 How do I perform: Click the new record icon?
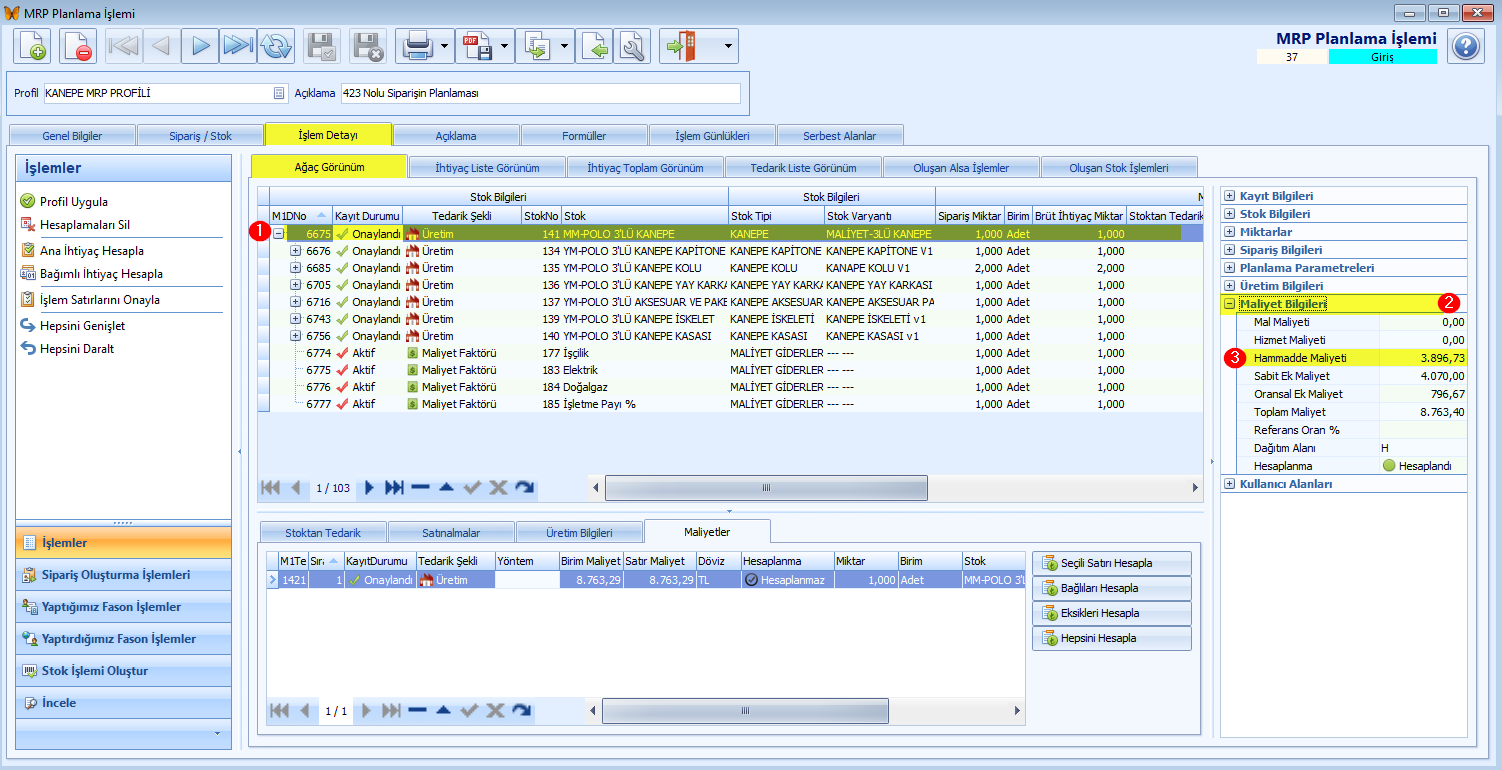pyautogui.click(x=32, y=46)
